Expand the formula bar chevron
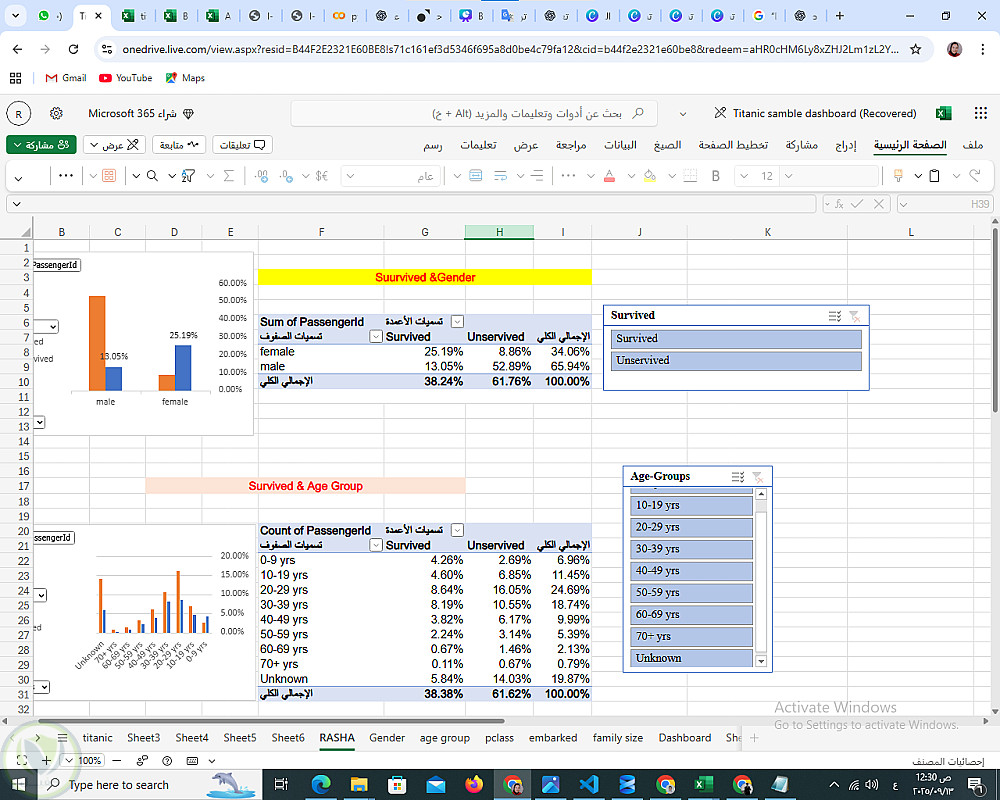The width and height of the screenshot is (1000, 800). 17,204
